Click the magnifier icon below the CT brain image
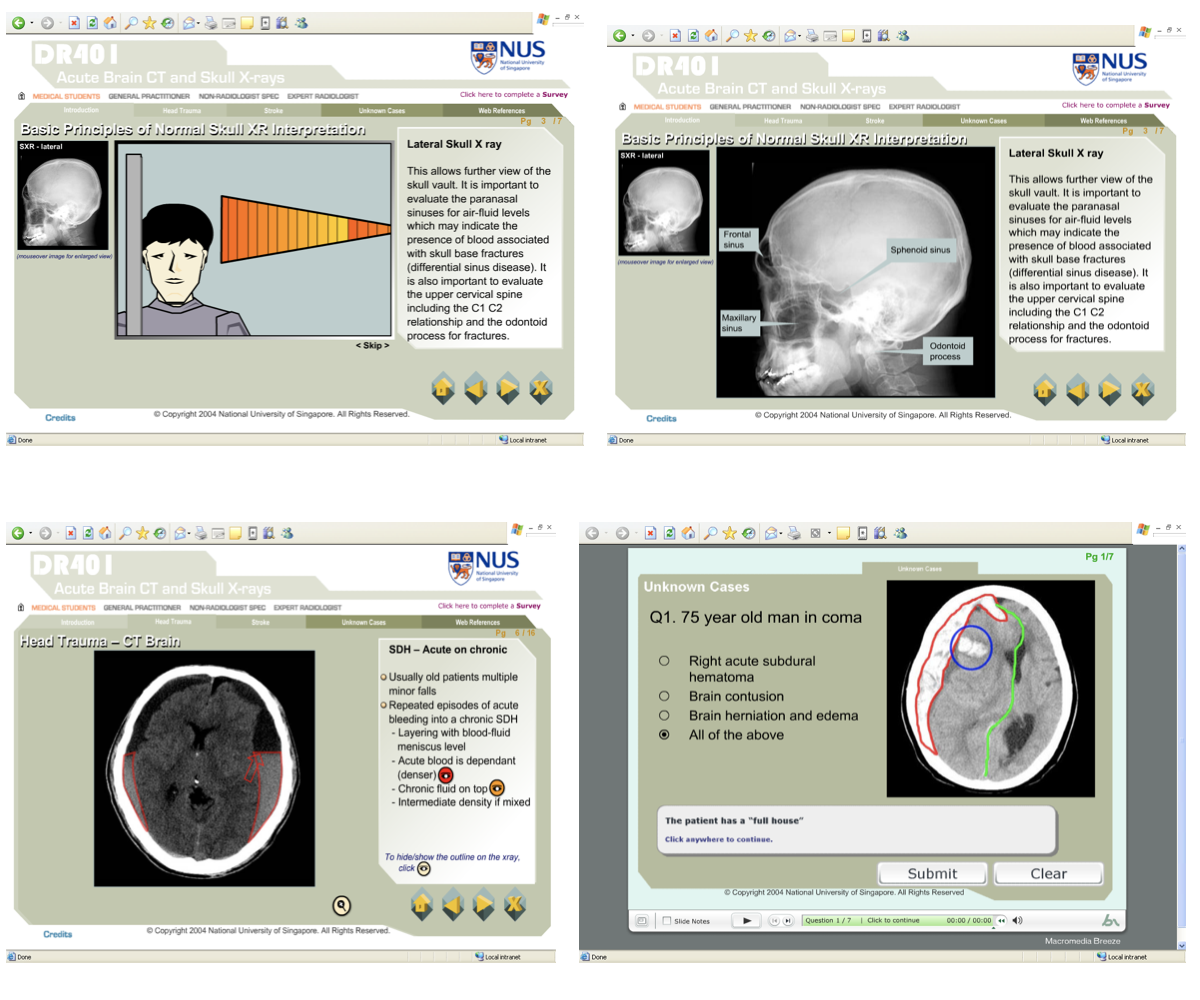The width and height of the screenshot is (1200, 1000). click(341, 906)
